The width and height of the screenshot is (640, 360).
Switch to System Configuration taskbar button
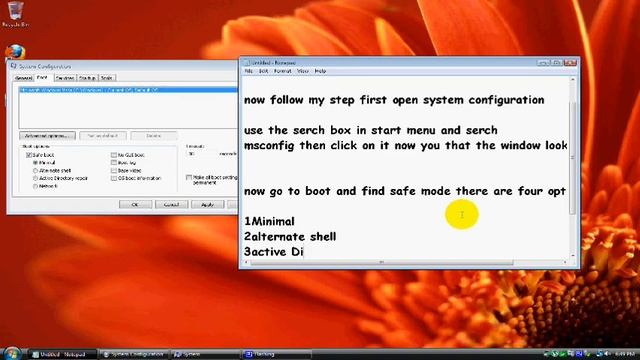coord(134,354)
